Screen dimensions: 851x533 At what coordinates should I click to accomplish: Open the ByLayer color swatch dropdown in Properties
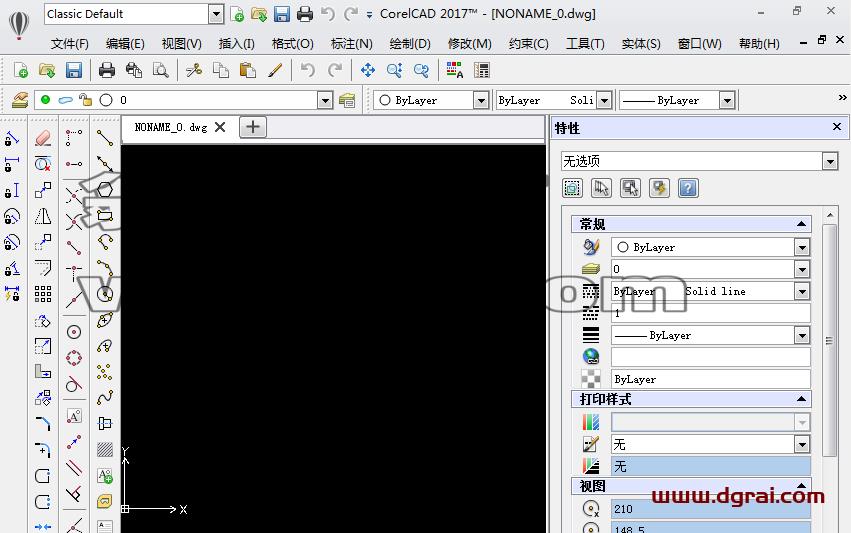[x=802, y=248]
